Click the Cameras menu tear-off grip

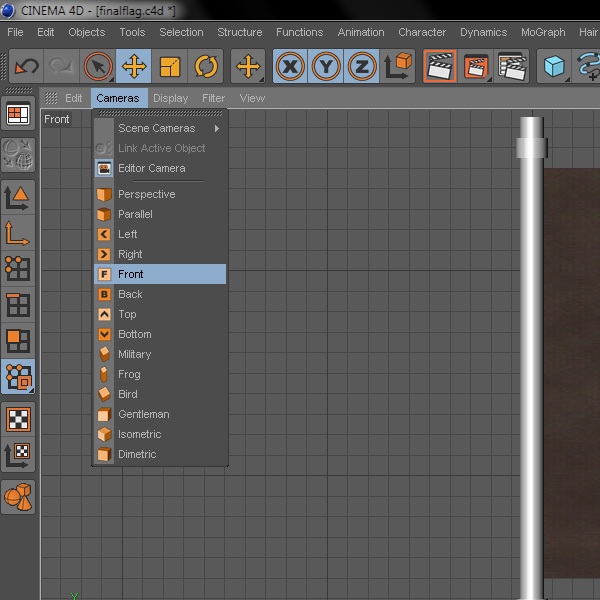pyautogui.click(x=160, y=113)
